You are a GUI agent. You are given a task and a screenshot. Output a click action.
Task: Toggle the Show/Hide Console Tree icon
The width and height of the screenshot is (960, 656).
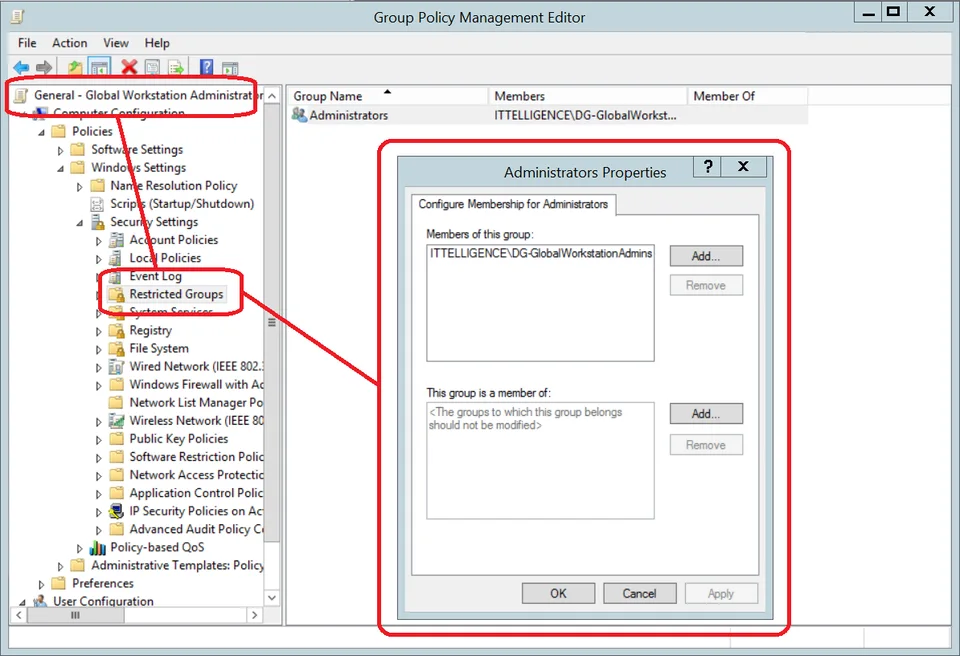(99, 67)
